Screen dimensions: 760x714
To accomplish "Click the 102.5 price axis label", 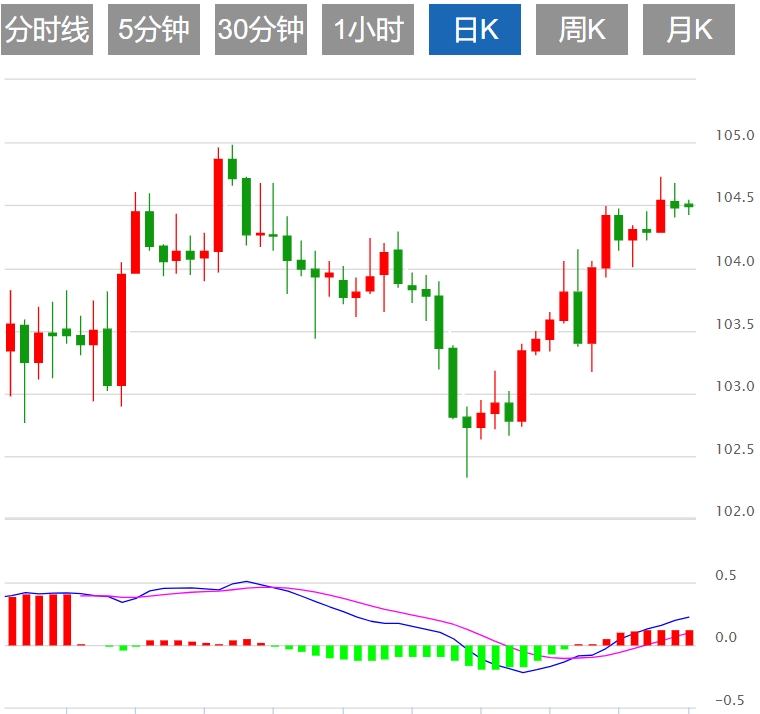I will point(735,449).
